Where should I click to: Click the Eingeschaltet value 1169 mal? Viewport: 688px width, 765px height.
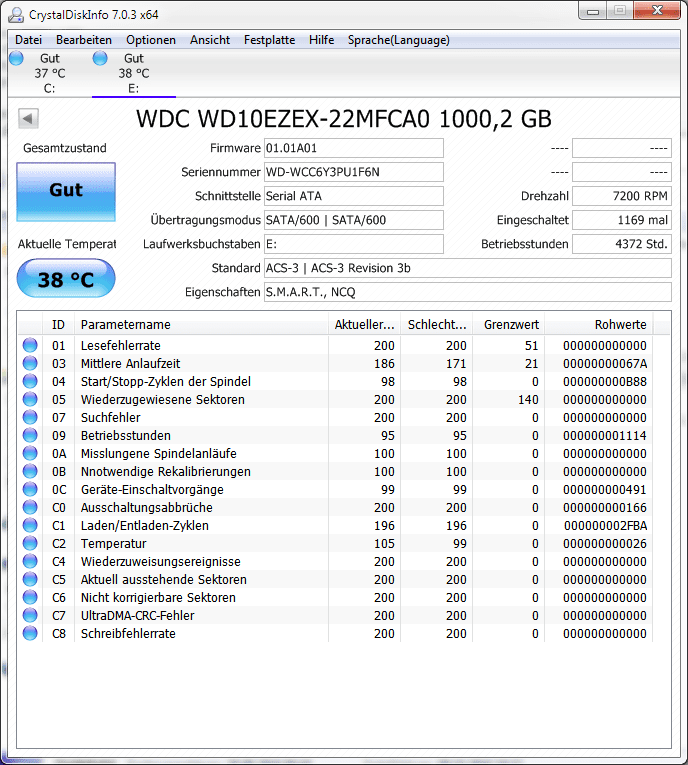(622, 220)
